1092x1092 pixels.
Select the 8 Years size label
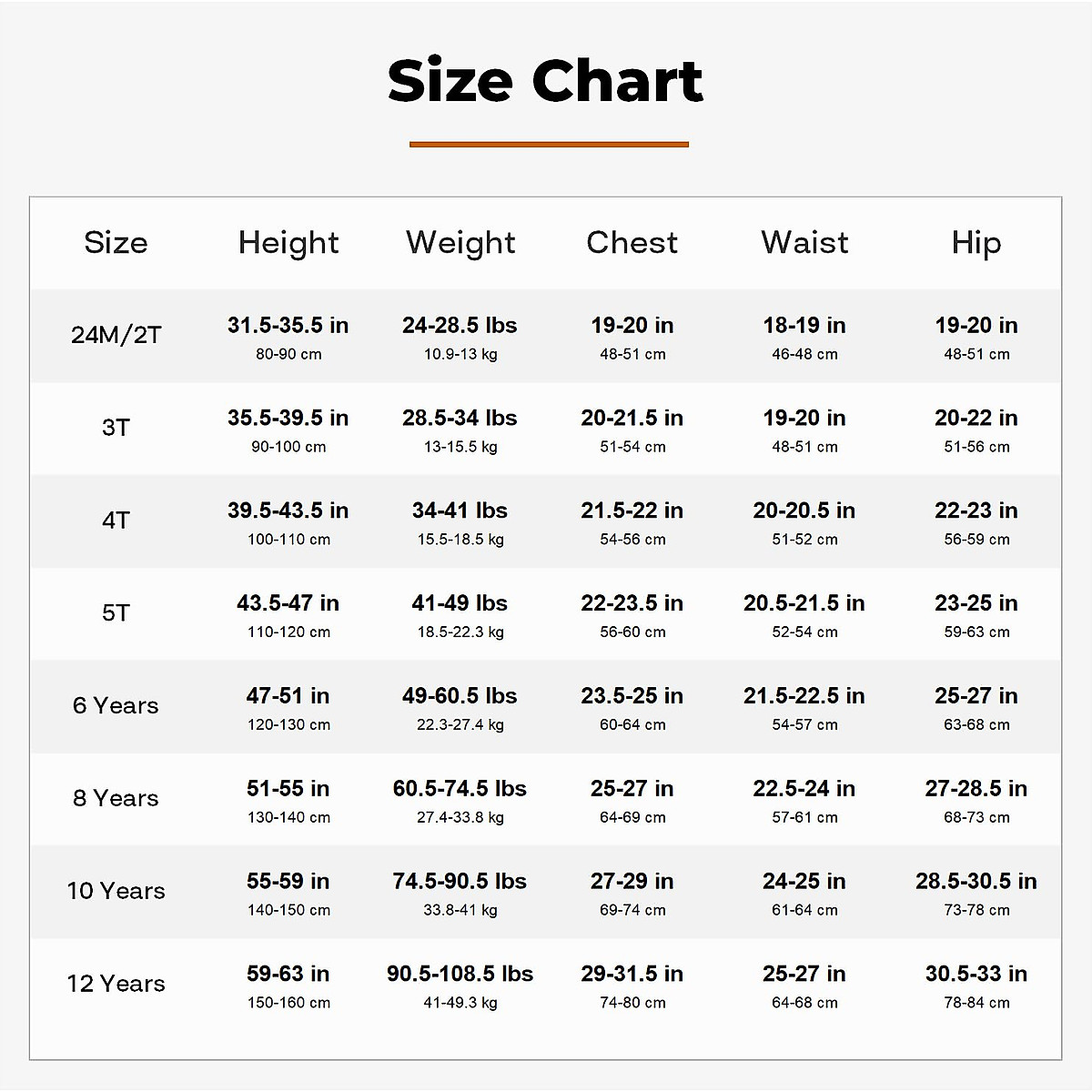click(x=116, y=799)
